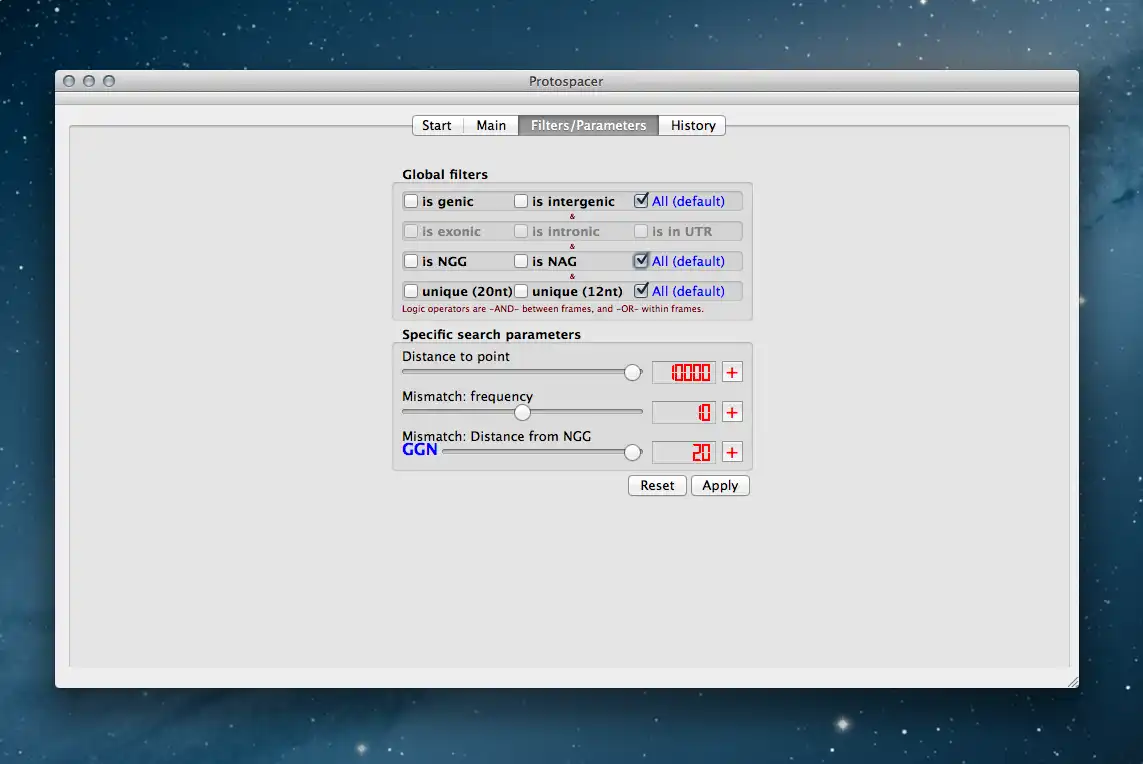Switch to the Start tab

[437, 125]
